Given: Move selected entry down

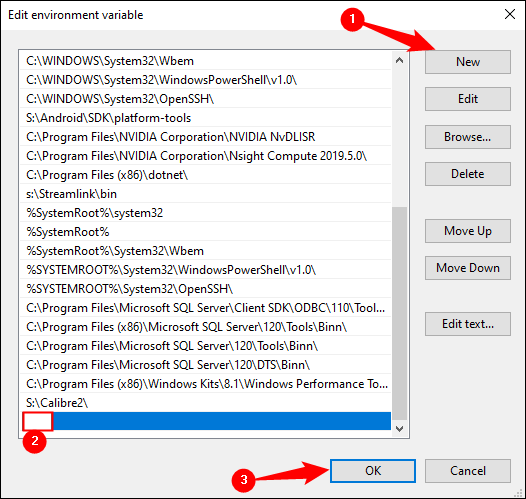Looking at the screenshot, I should pyautogui.click(x=468, y=268).
